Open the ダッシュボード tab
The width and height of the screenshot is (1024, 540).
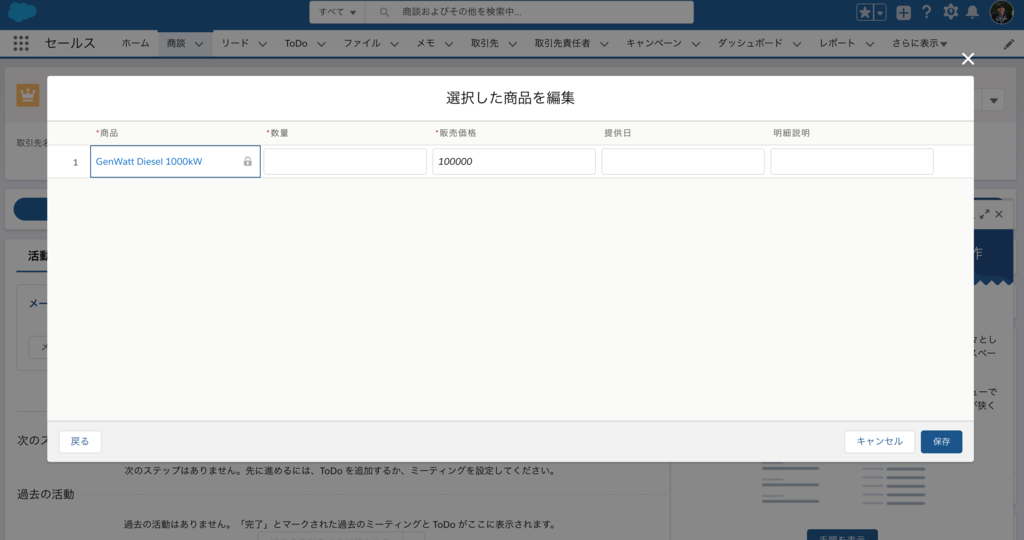coord(750,43)
